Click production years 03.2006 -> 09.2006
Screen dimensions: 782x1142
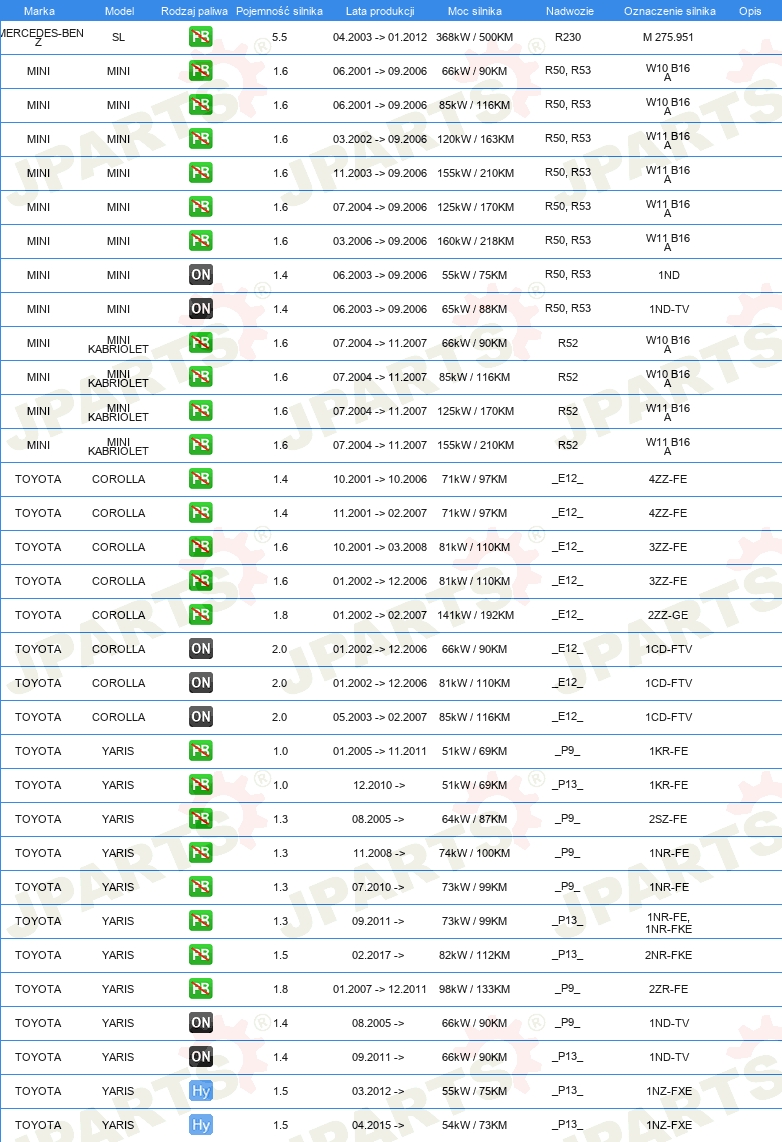click(x=380, y=241)
